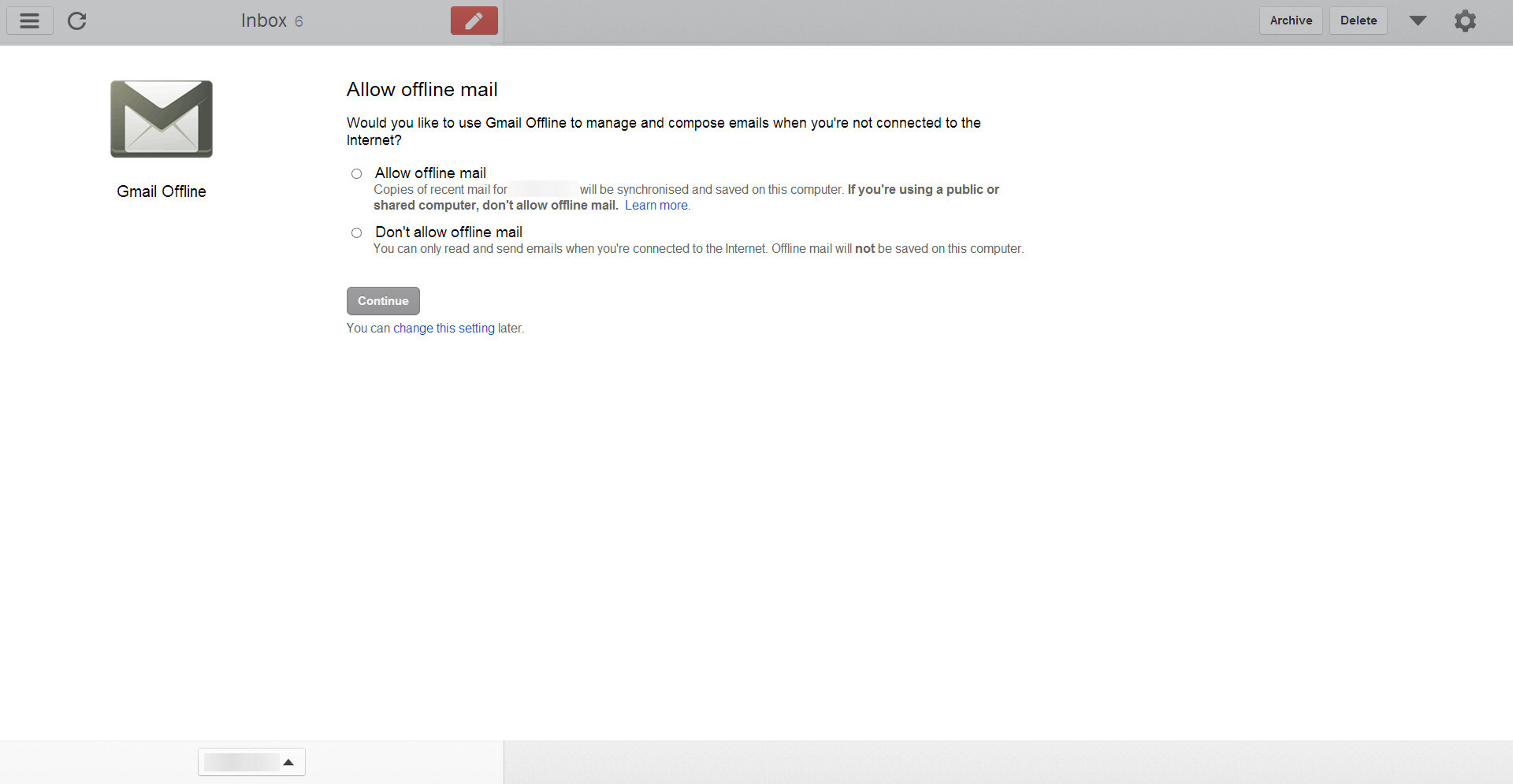The width and height of the screenshot is (1513, 784).
Task: Click the Delete button
Action: (1359, 20)
